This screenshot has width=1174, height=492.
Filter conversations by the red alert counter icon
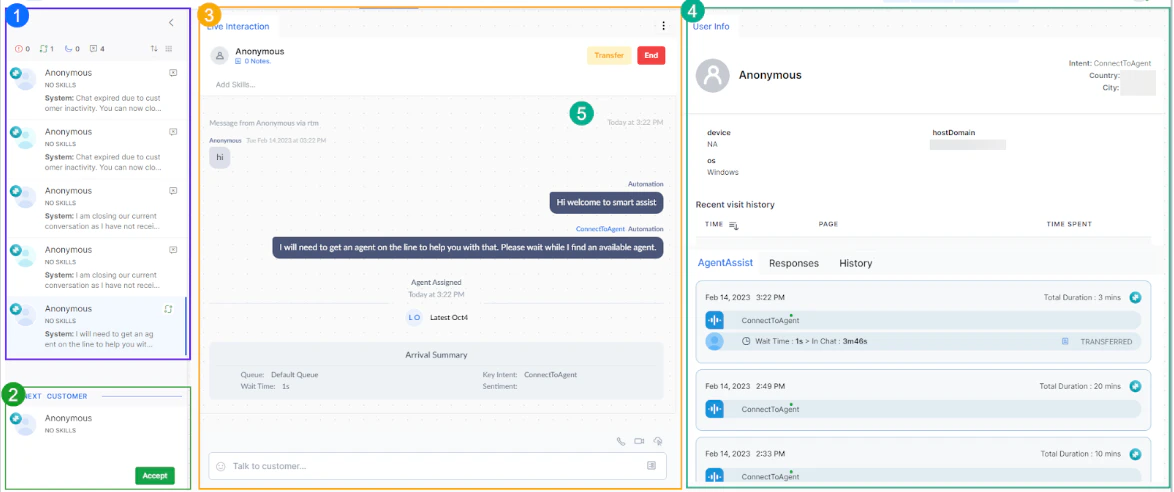[x=19, y=49]
